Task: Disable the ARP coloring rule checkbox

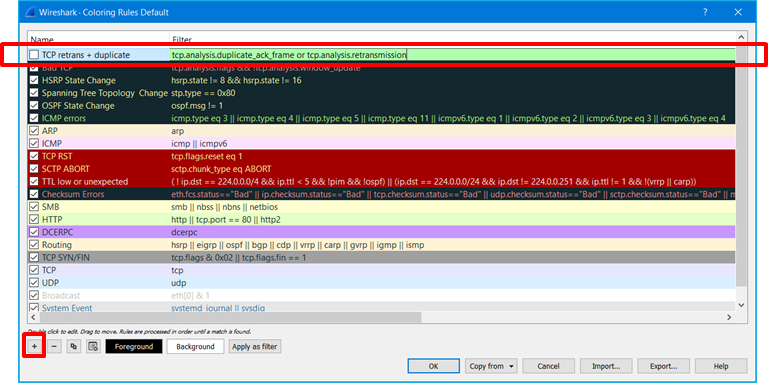Action: coord(34,131)
